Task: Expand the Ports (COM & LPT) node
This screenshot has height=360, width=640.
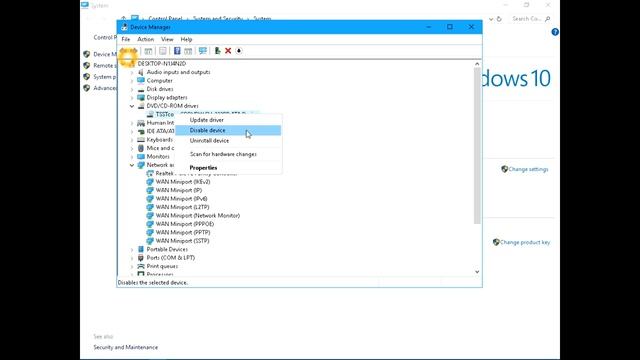Action: 132,258
